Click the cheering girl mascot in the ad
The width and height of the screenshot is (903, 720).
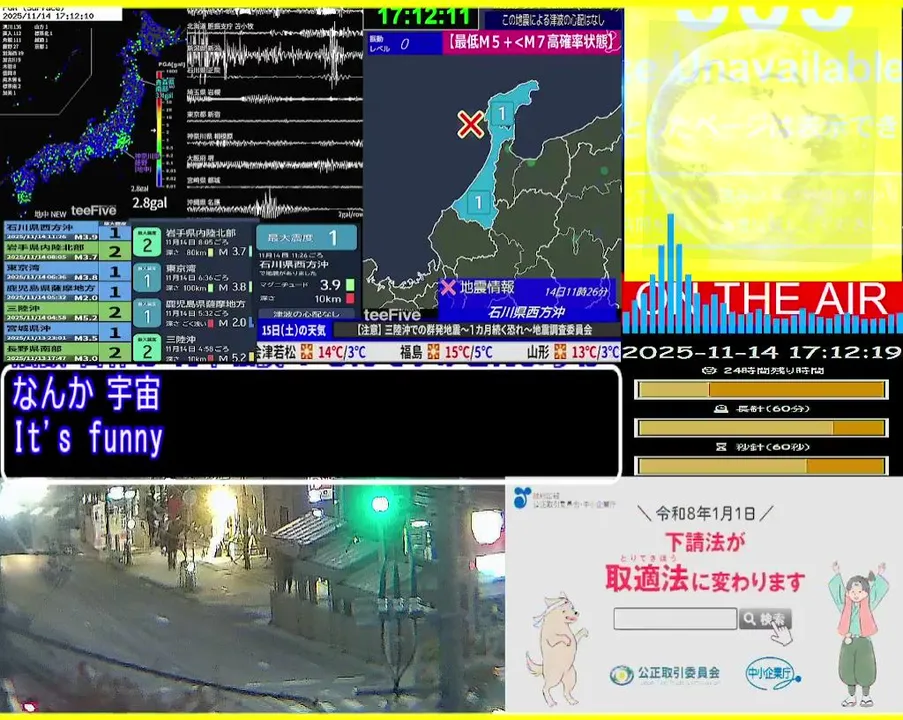pyautogui.click(x=858, y=634)
